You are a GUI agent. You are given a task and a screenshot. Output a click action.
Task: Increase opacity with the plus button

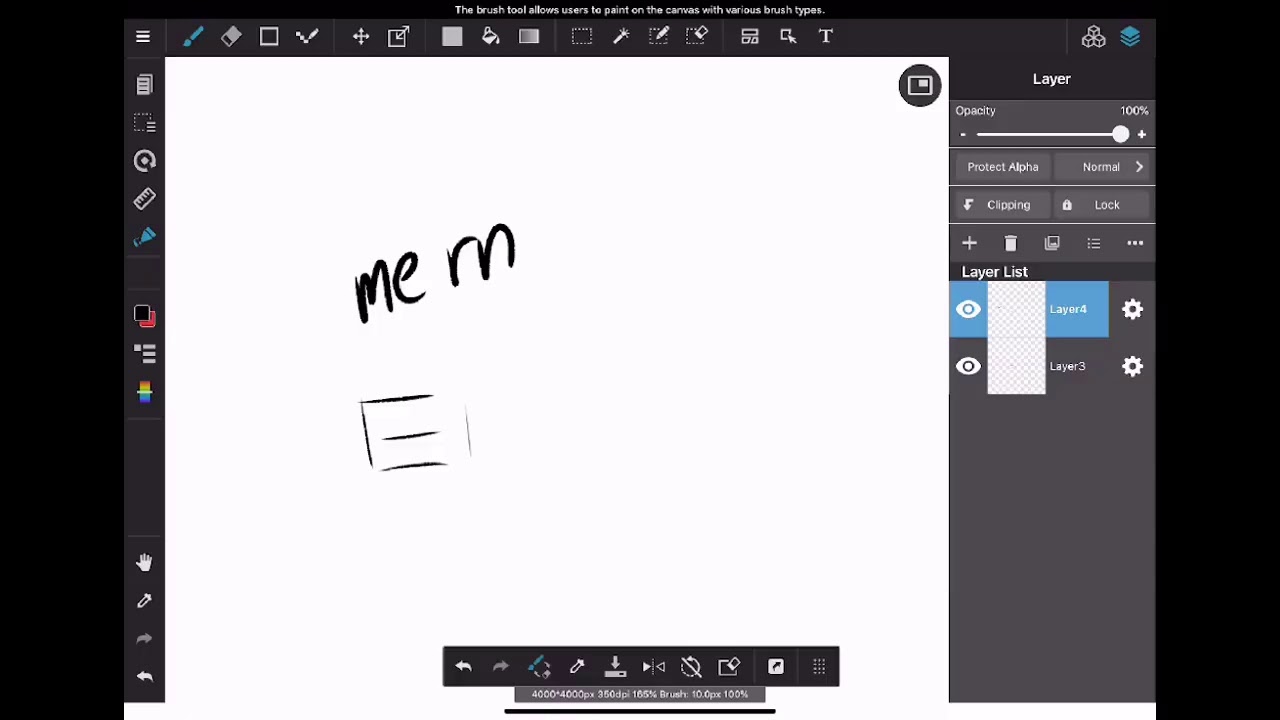click(x=1142, y=134)
